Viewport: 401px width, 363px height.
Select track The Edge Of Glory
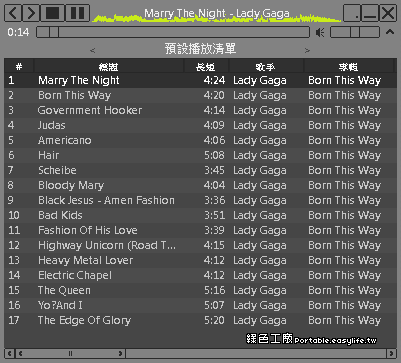200,320
